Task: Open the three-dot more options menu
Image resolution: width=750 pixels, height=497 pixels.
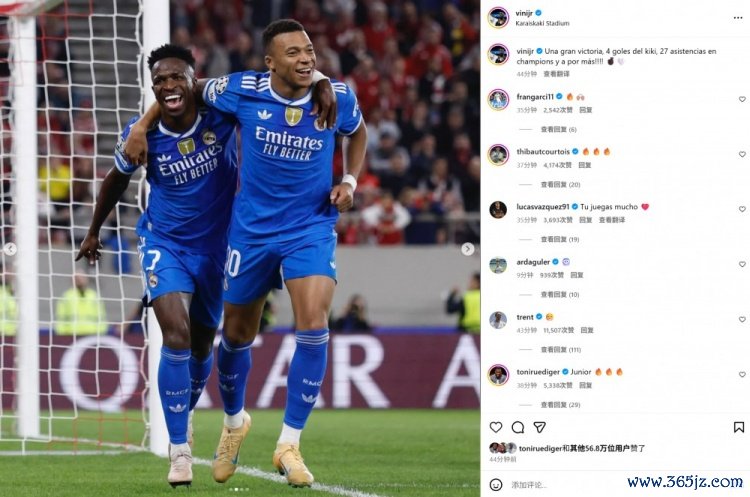Action: tap(738, 18)
